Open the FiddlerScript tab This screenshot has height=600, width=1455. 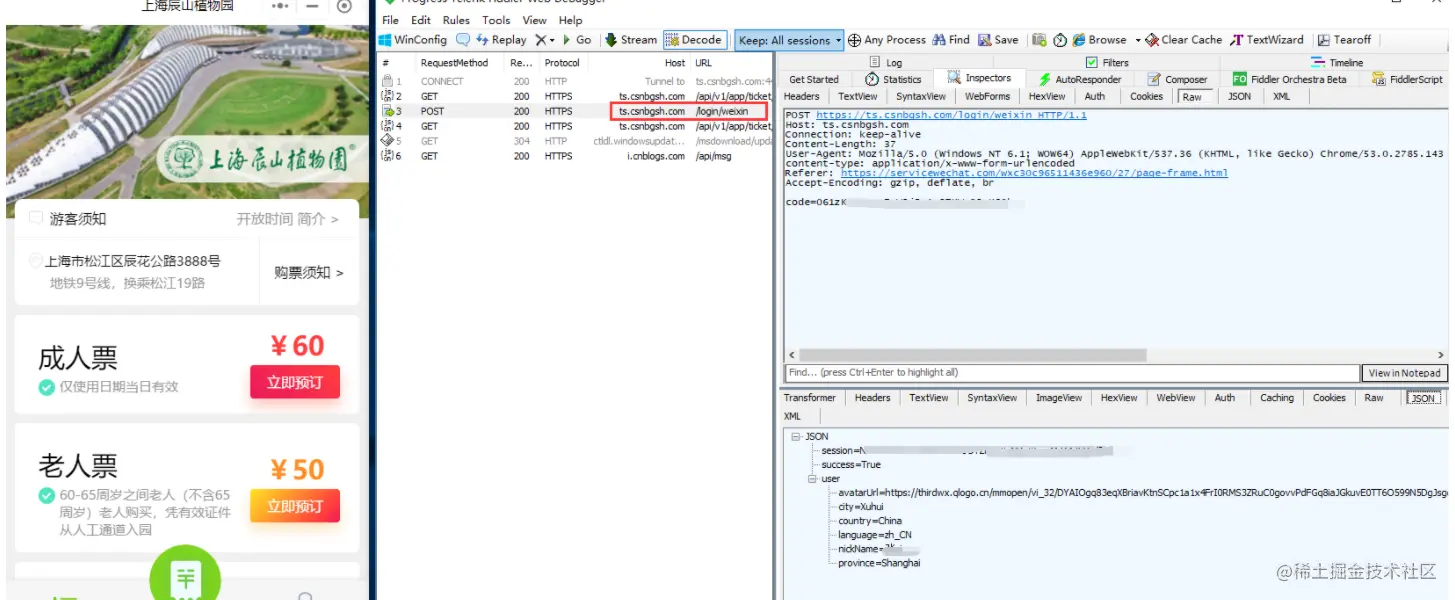[1408, 79]
